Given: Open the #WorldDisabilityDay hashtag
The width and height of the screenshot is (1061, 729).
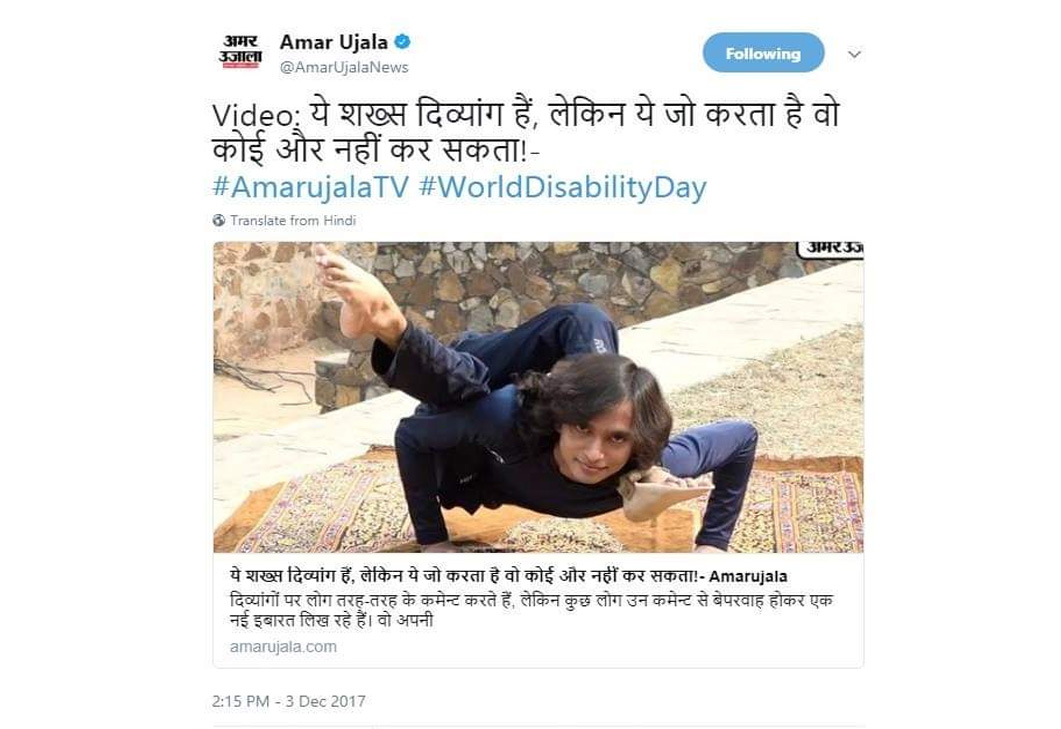Looking at the screenshot, I should (x=562, y=187).
